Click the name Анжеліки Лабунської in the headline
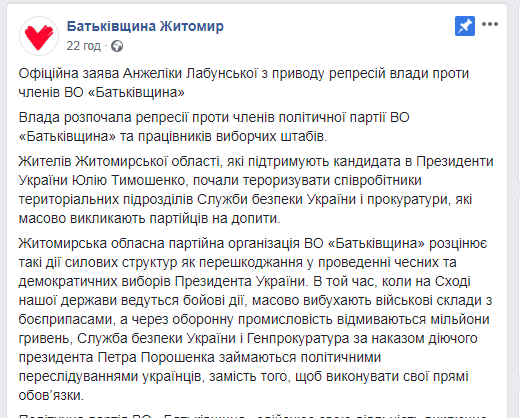 pos(190,73)
